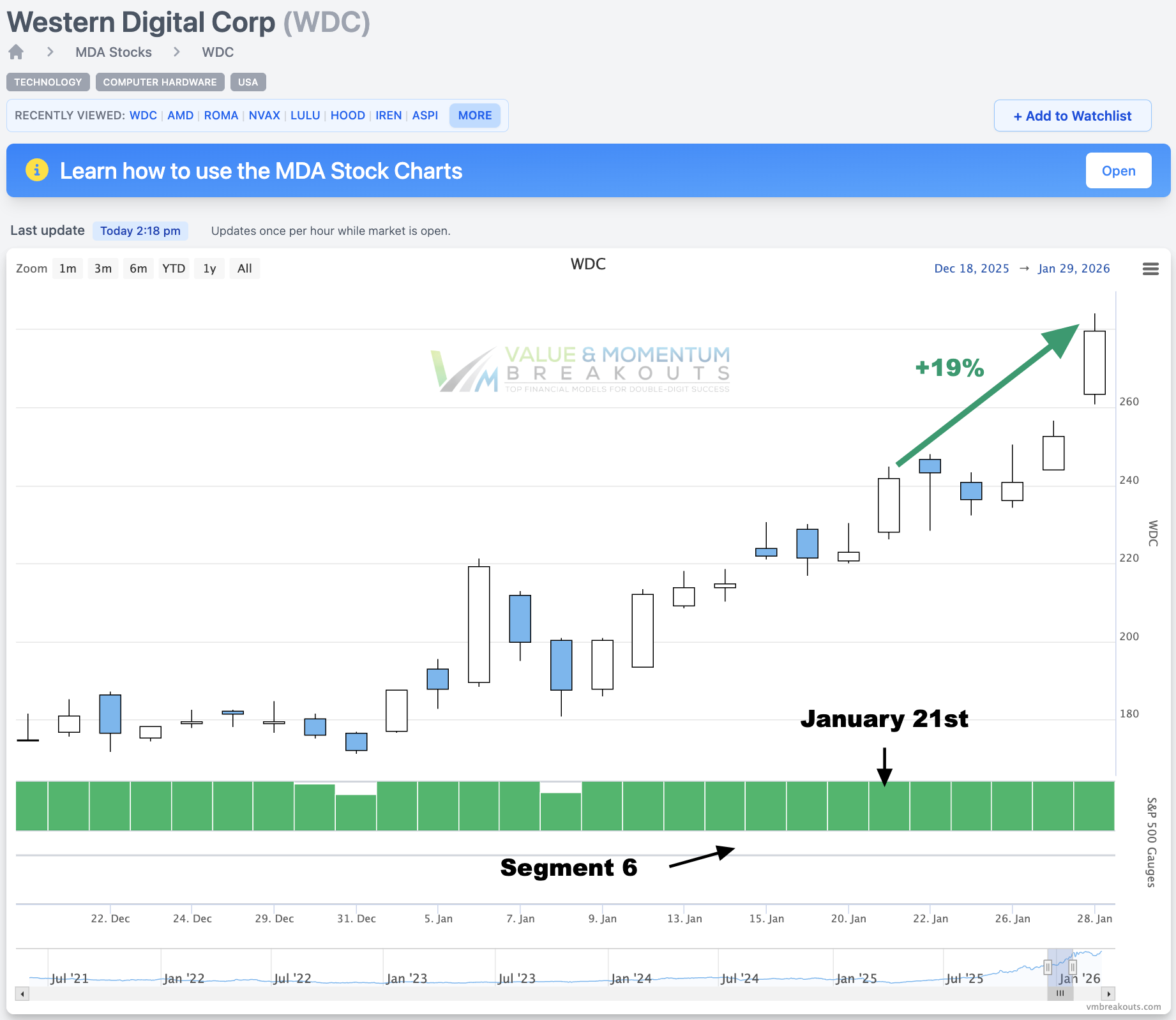This screenshot has width=1176, height=1020.
Task: Click the left scroll arrow below the navigator
Action: pos(22,994)
